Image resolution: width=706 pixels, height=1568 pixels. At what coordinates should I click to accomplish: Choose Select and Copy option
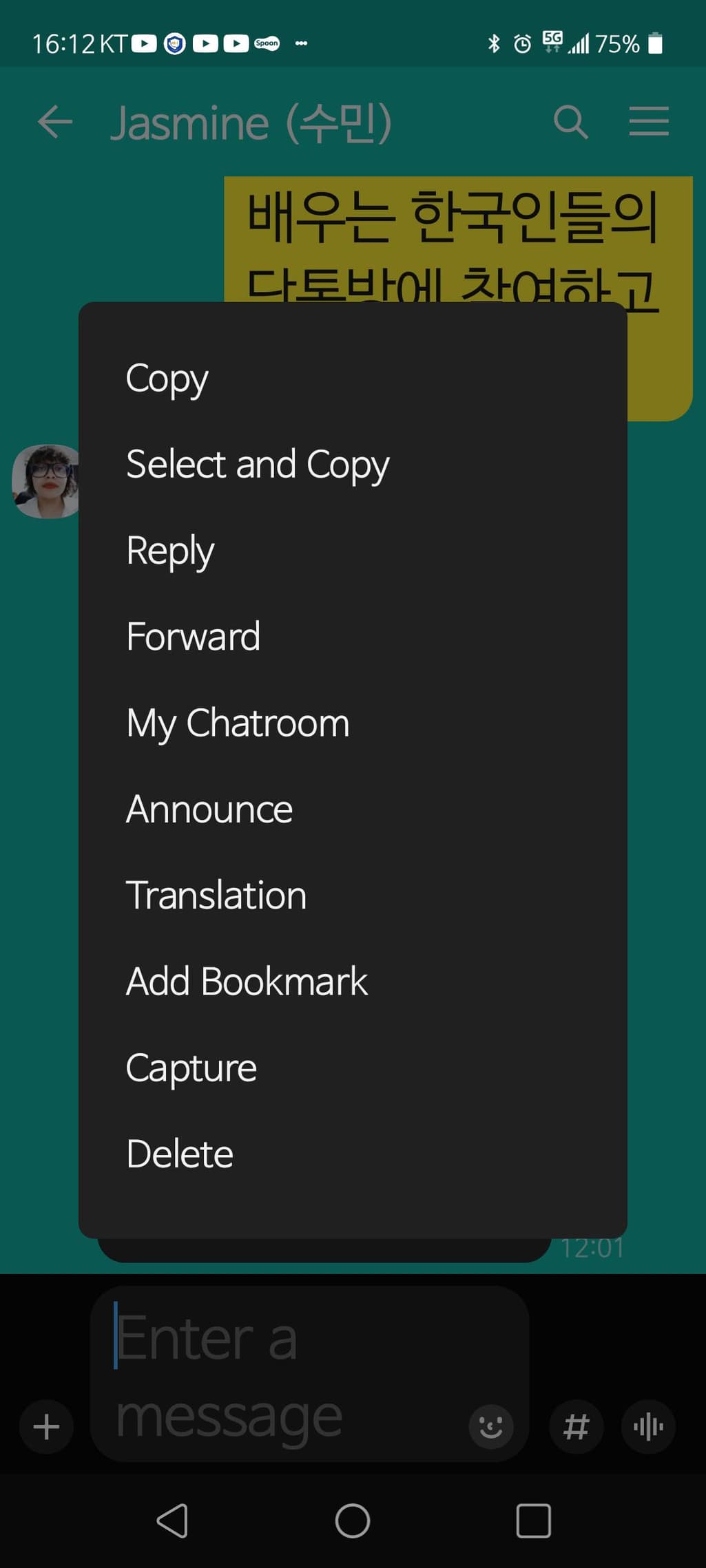(353, 464)
